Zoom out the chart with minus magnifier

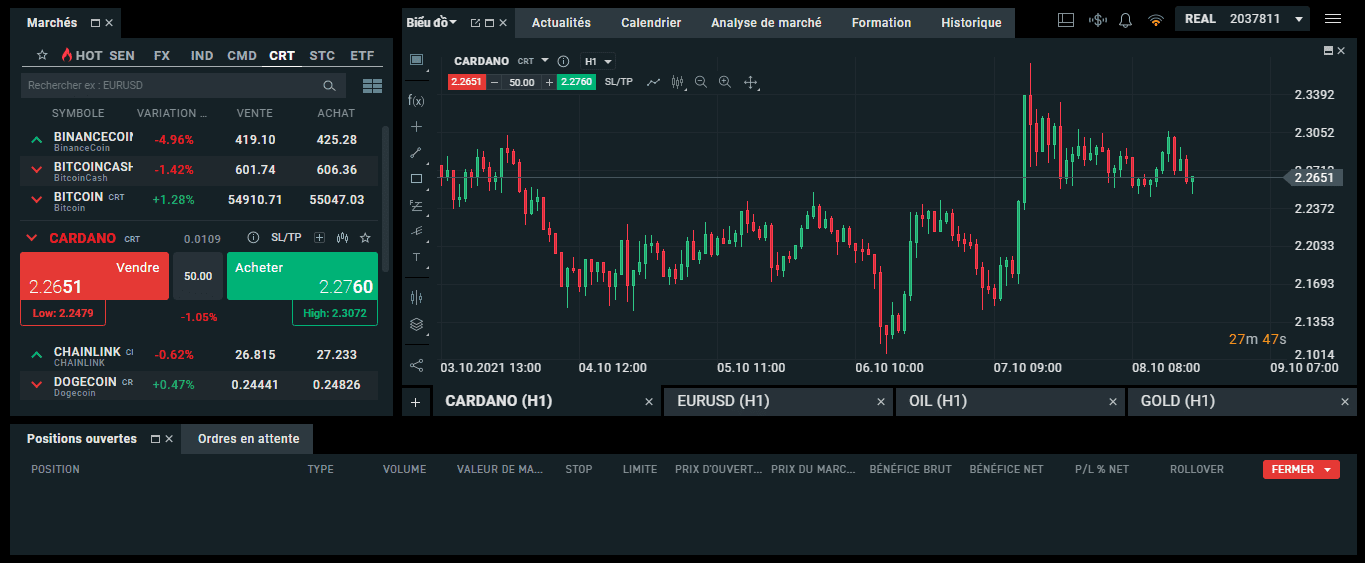pyautogui.click(x=701, y=82)
